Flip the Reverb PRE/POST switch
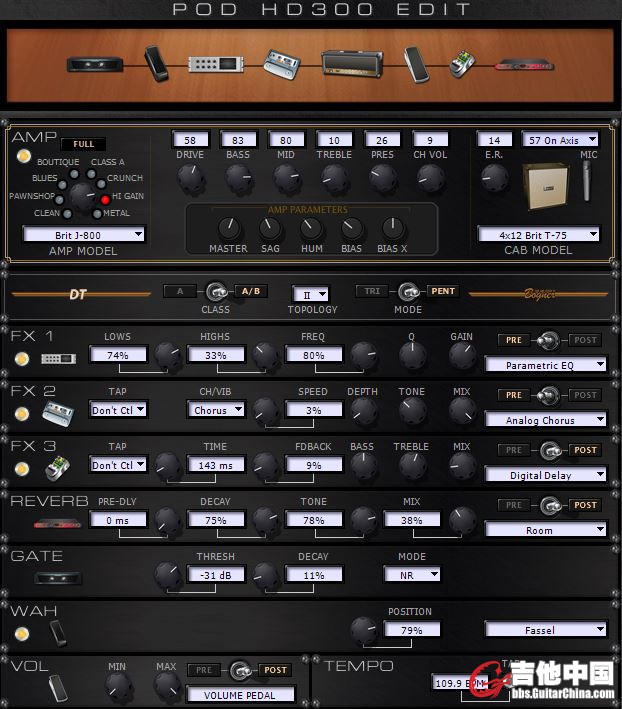 pyautogui.click(x=551, y=506)
